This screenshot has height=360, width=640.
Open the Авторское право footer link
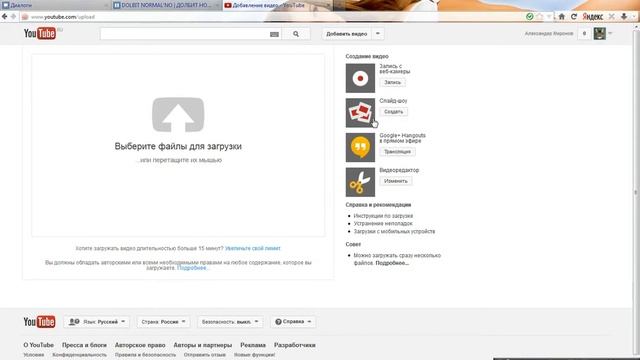tap(140, 345)
